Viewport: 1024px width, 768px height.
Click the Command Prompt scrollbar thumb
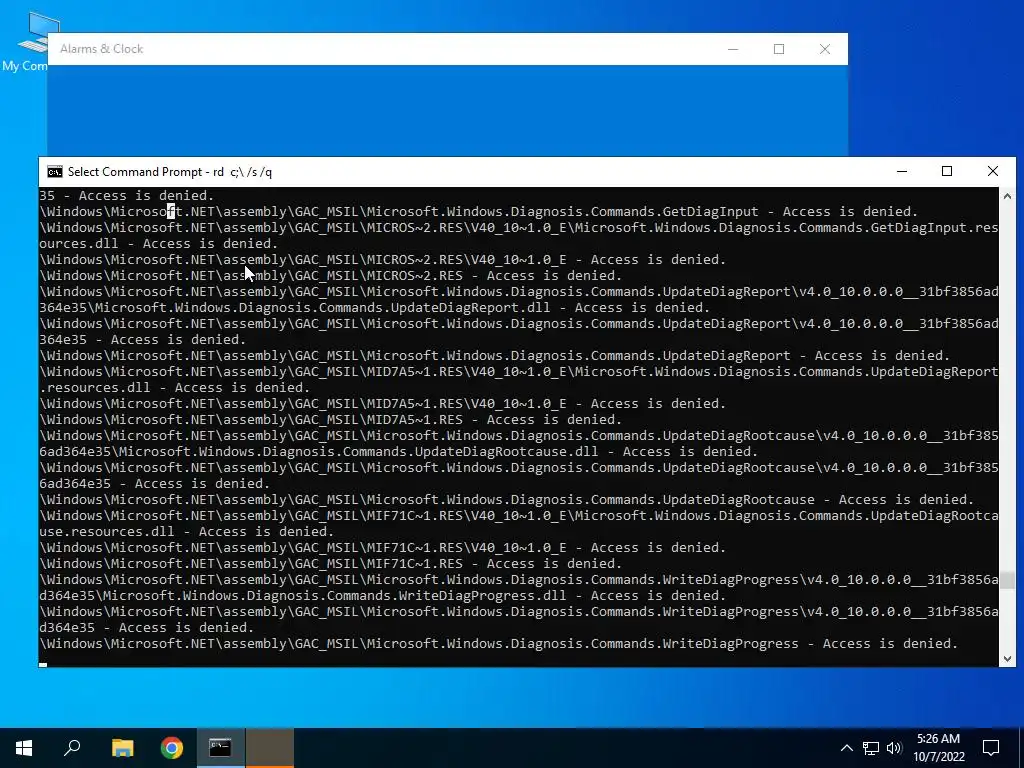(1007, 580)
